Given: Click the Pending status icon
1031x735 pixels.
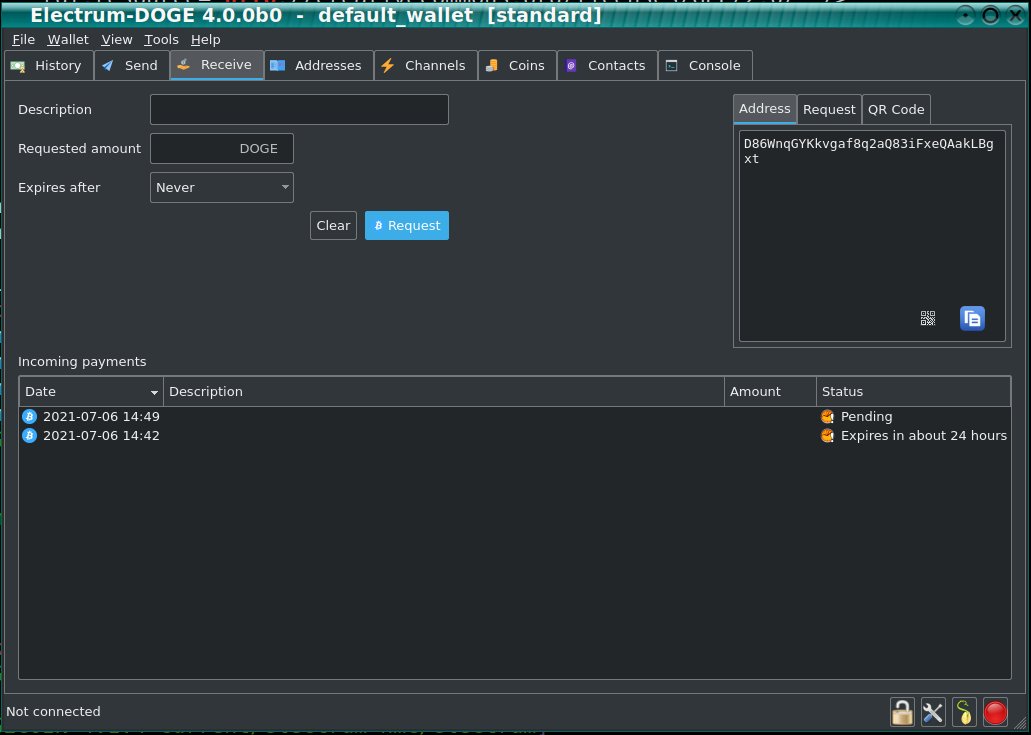Looking at the screenshot, I should pyautogui.click(x=827, y=417).
